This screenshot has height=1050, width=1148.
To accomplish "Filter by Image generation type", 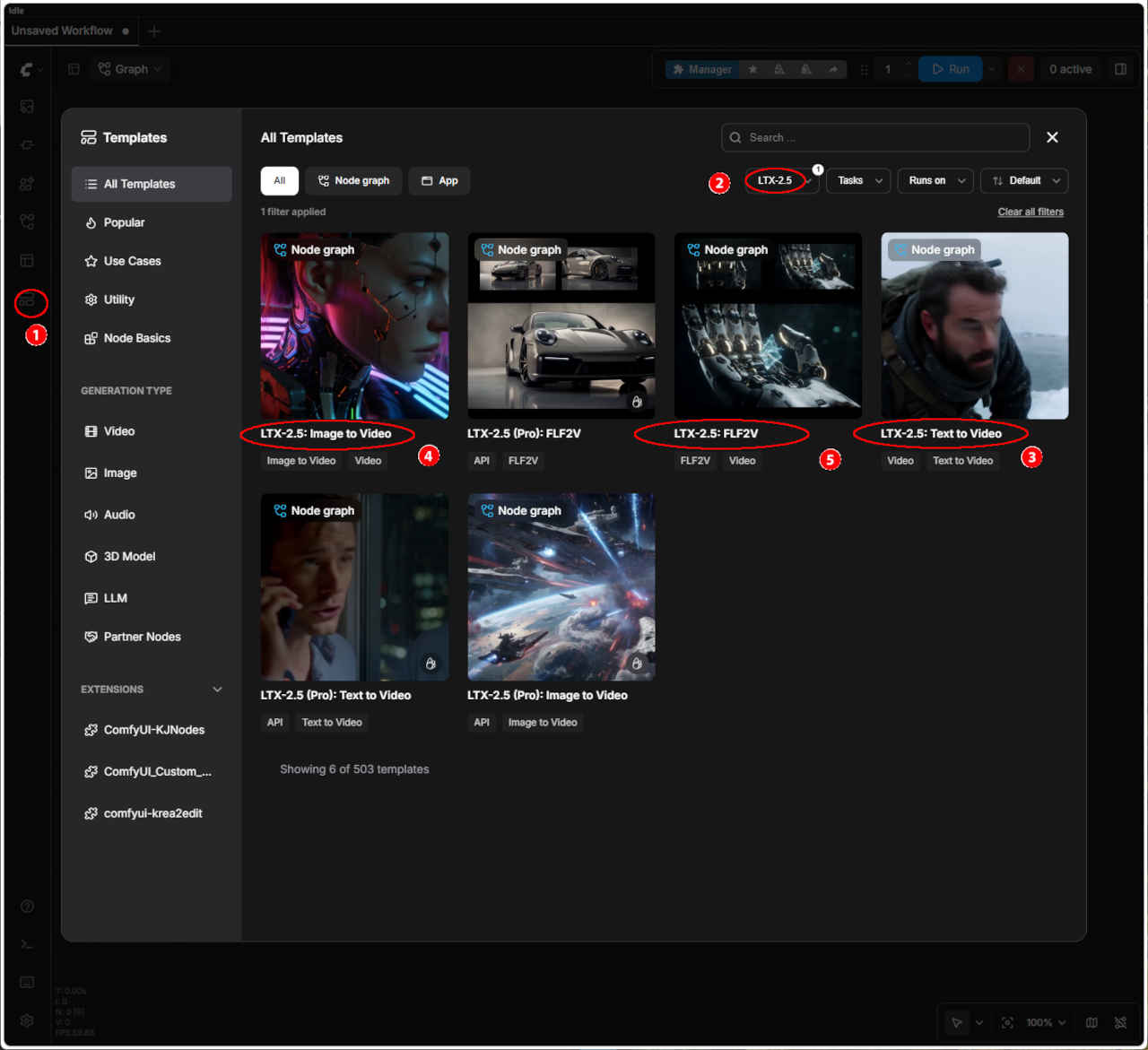I will point(151,473).
